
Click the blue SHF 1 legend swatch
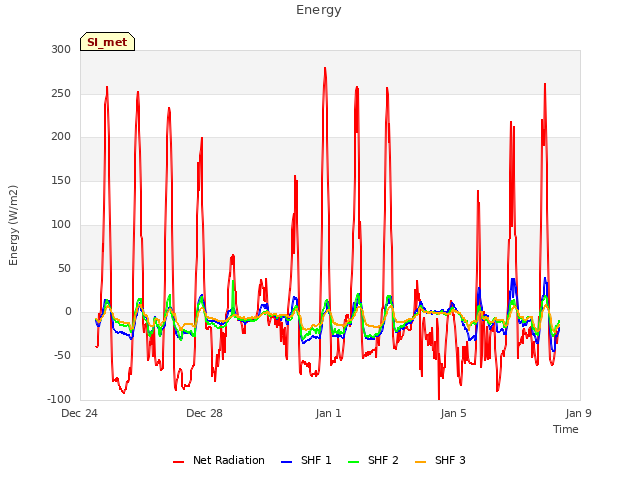287,462
